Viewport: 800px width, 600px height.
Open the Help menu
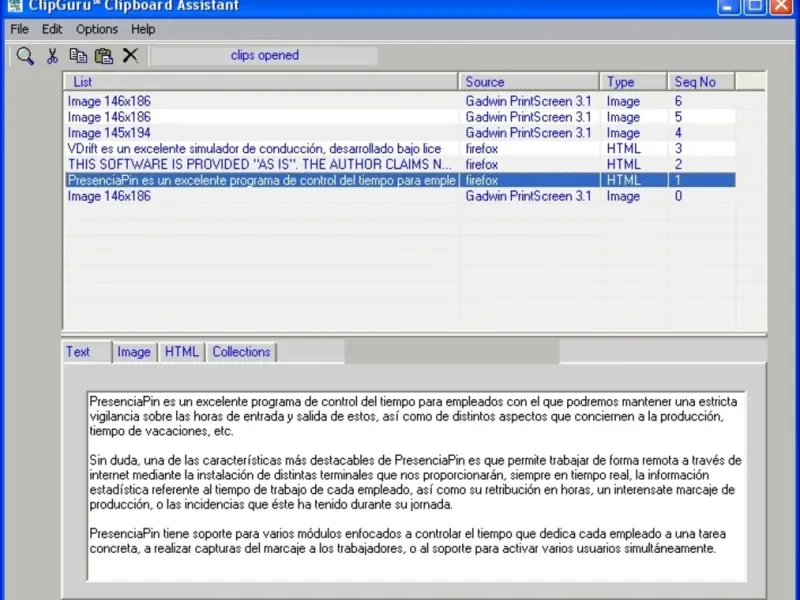(x=143, y=29)
